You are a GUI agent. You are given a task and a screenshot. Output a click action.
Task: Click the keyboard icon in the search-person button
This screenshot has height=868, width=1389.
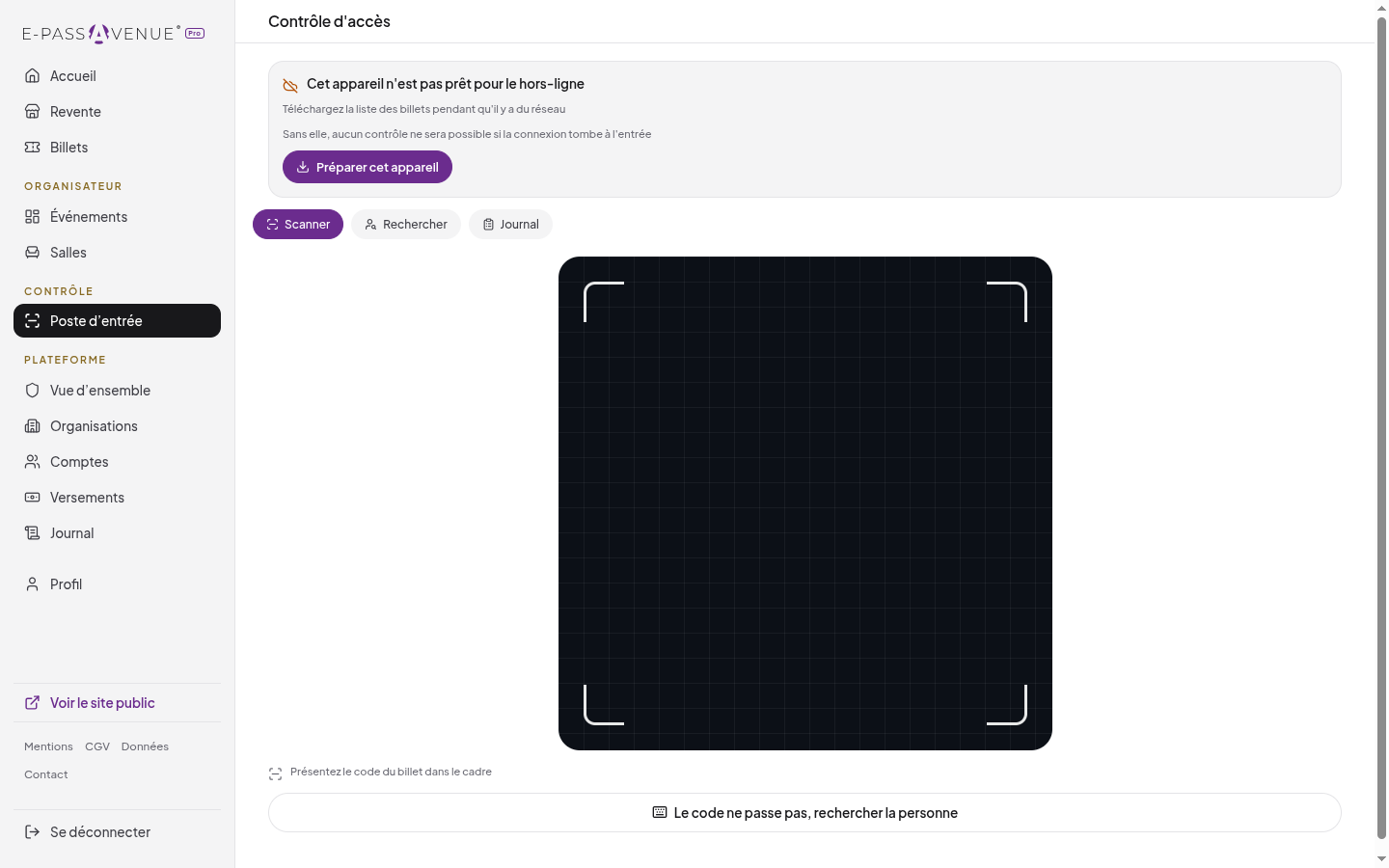point(660,812)
